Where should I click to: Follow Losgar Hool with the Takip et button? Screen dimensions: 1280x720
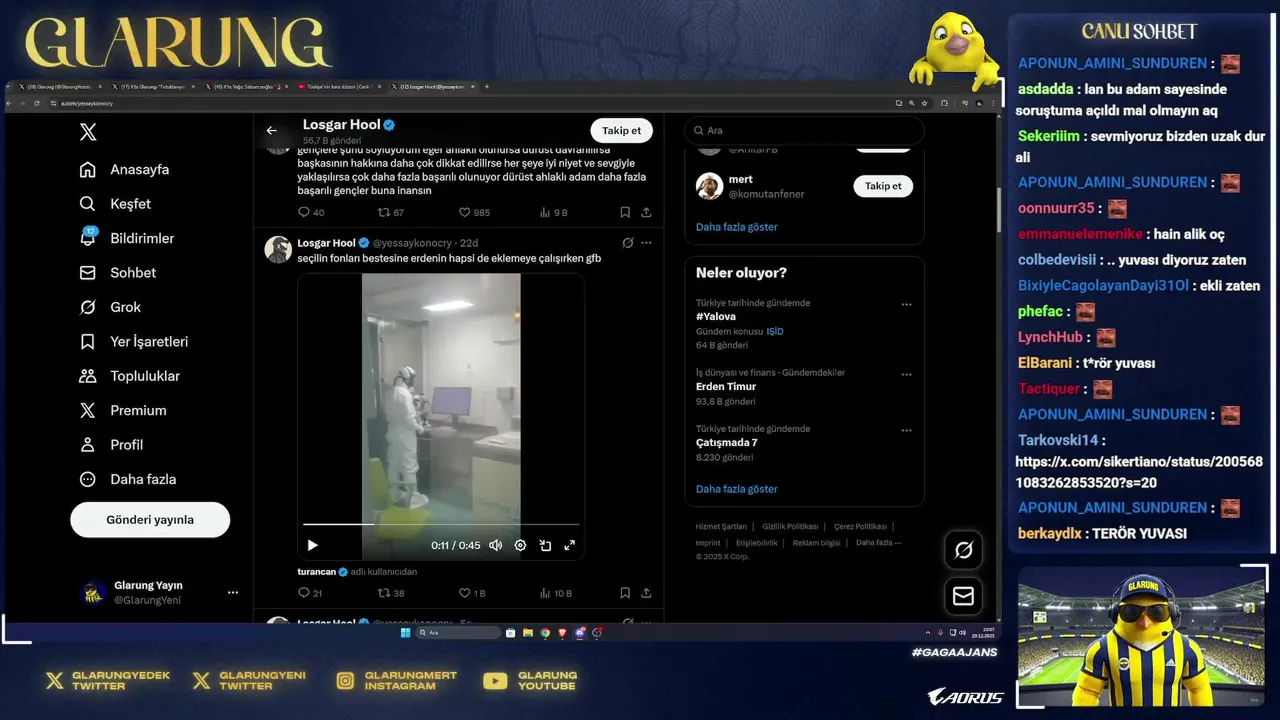(x=621, y=131)
